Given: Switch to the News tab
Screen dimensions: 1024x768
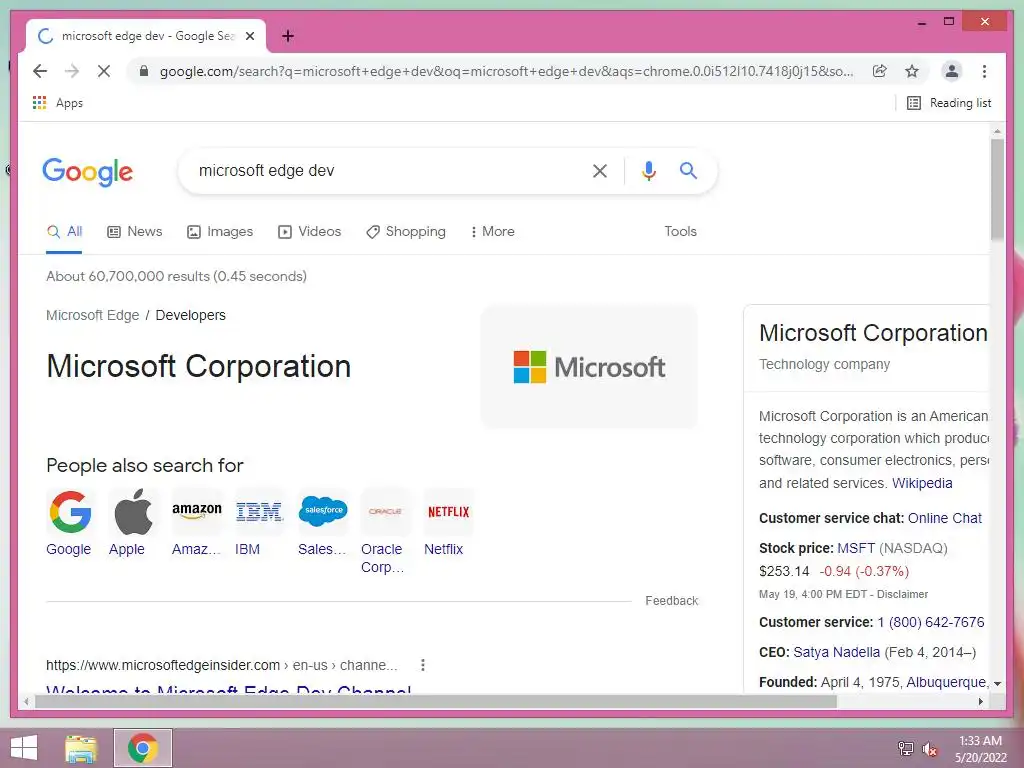Looking at the screenshot, I should click(x=135, y=232).
